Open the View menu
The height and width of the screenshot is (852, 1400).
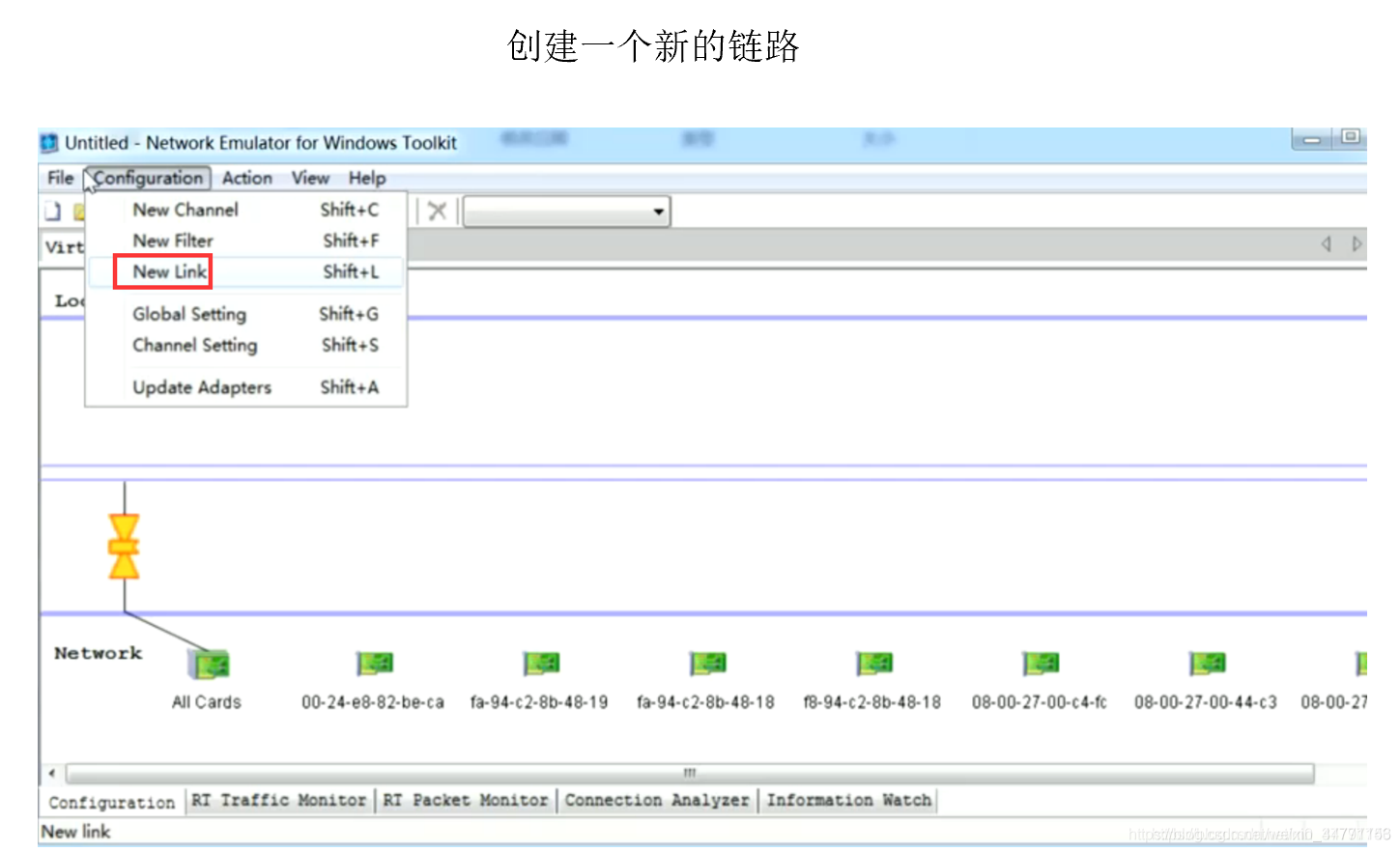coord(310,178)
